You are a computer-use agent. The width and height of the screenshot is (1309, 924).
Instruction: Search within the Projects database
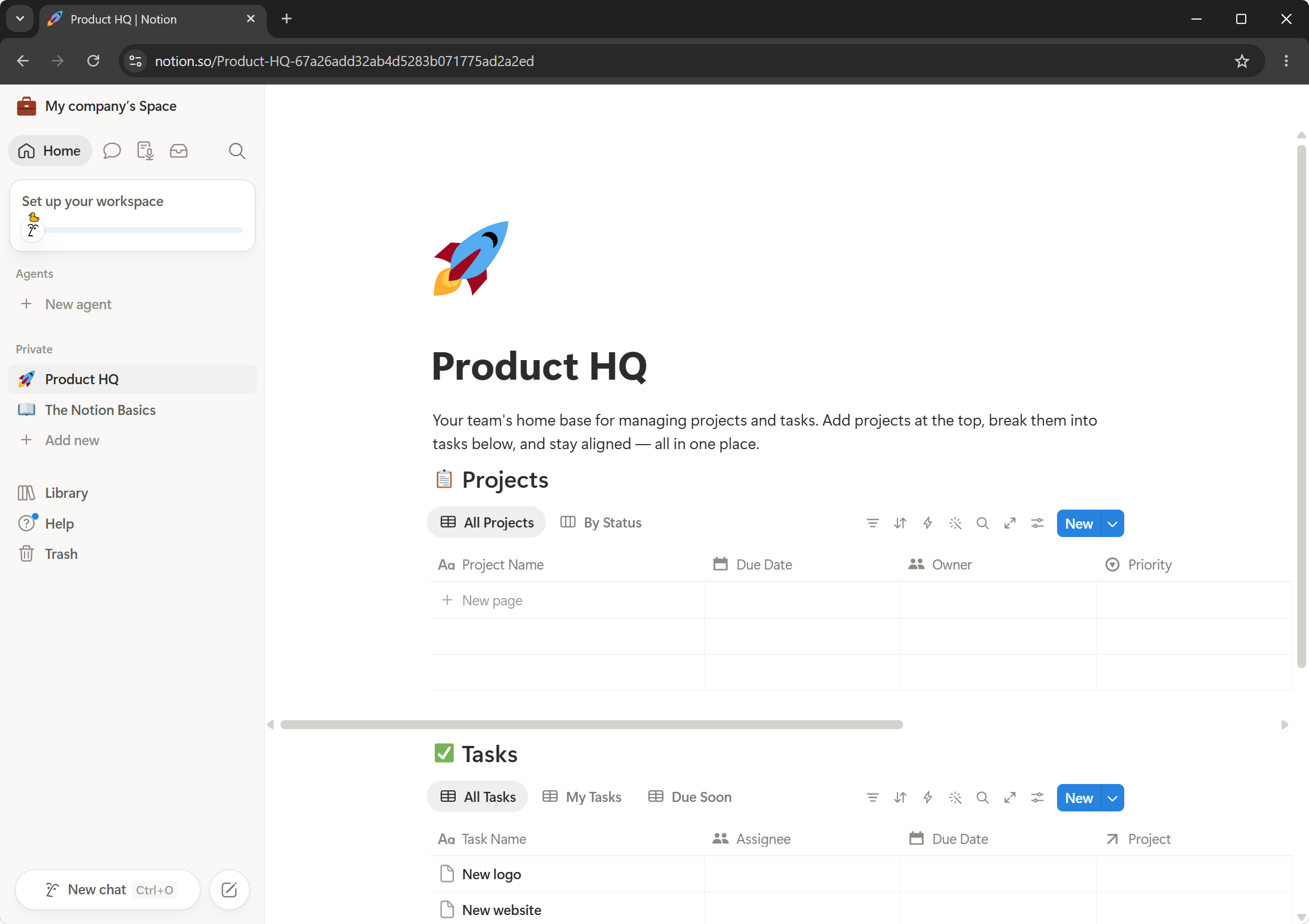point(983,523)
